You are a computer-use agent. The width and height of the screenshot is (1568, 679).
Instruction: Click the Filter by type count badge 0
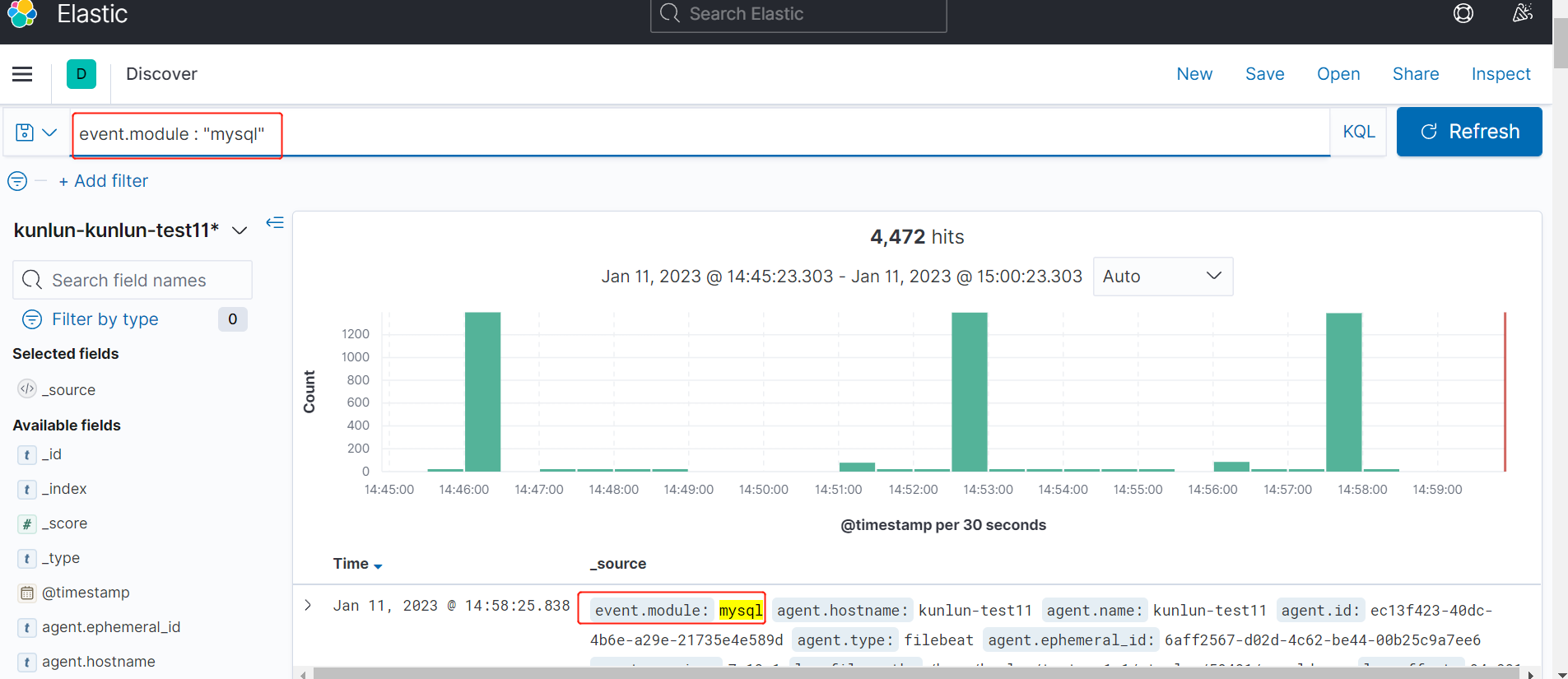(233, 319)
